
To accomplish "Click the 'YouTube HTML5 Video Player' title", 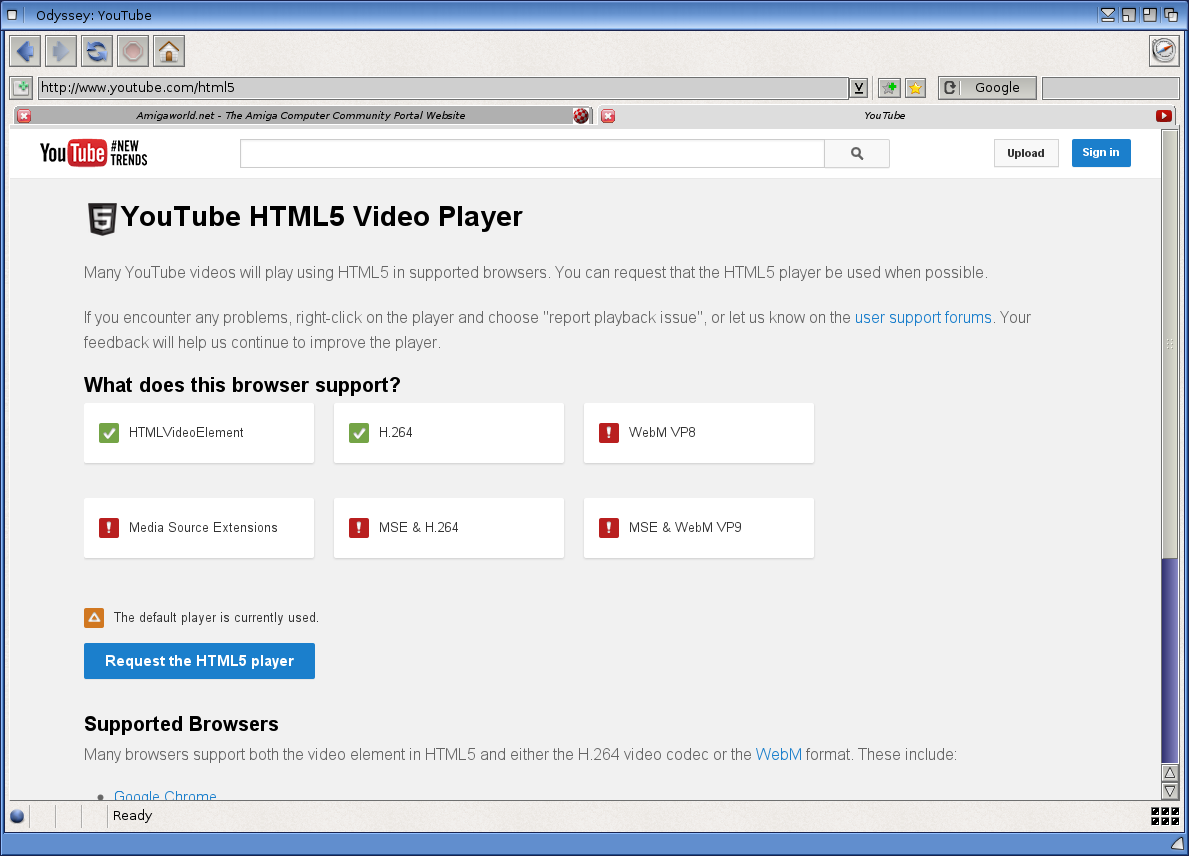I will tap(322, 217).
